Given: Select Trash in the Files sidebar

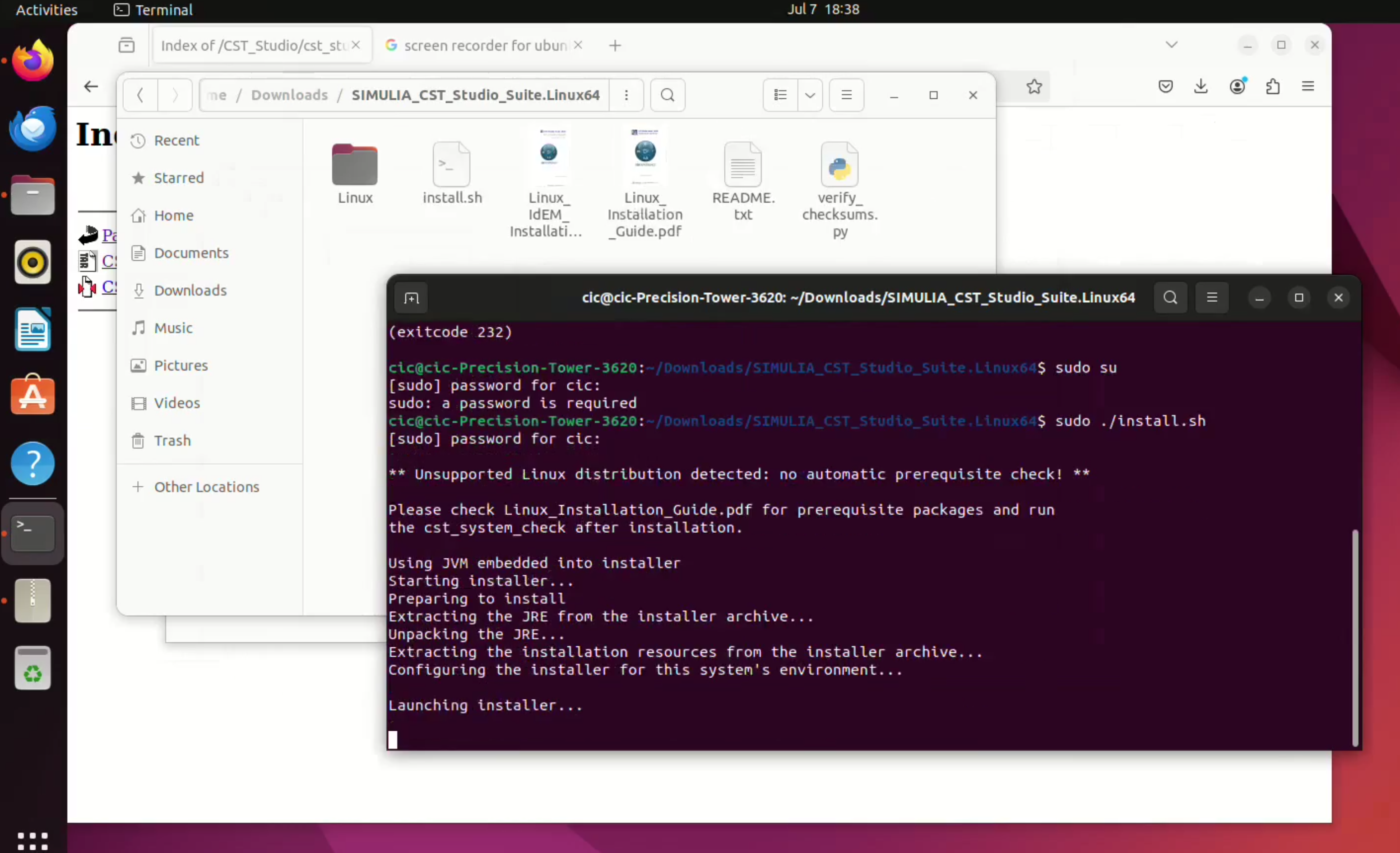Looking at the screenshot, I should click(x=210, y=440).
